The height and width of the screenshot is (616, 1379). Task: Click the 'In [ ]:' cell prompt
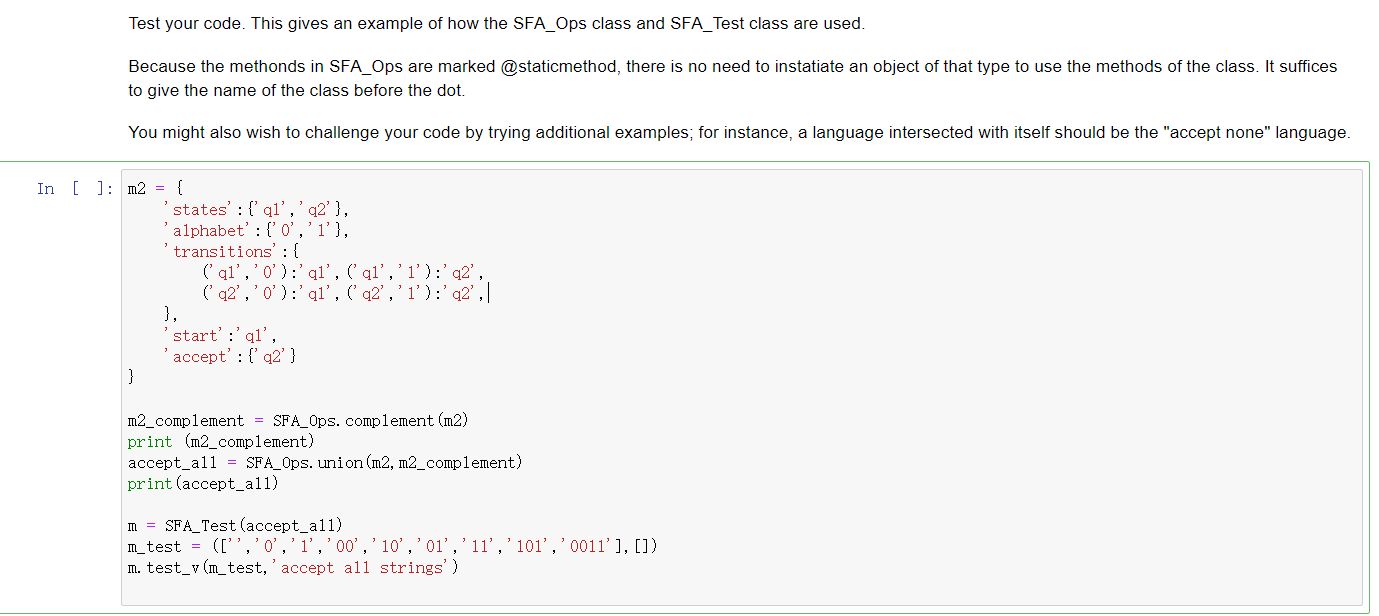pyautogui.click(x=72, y=188)
